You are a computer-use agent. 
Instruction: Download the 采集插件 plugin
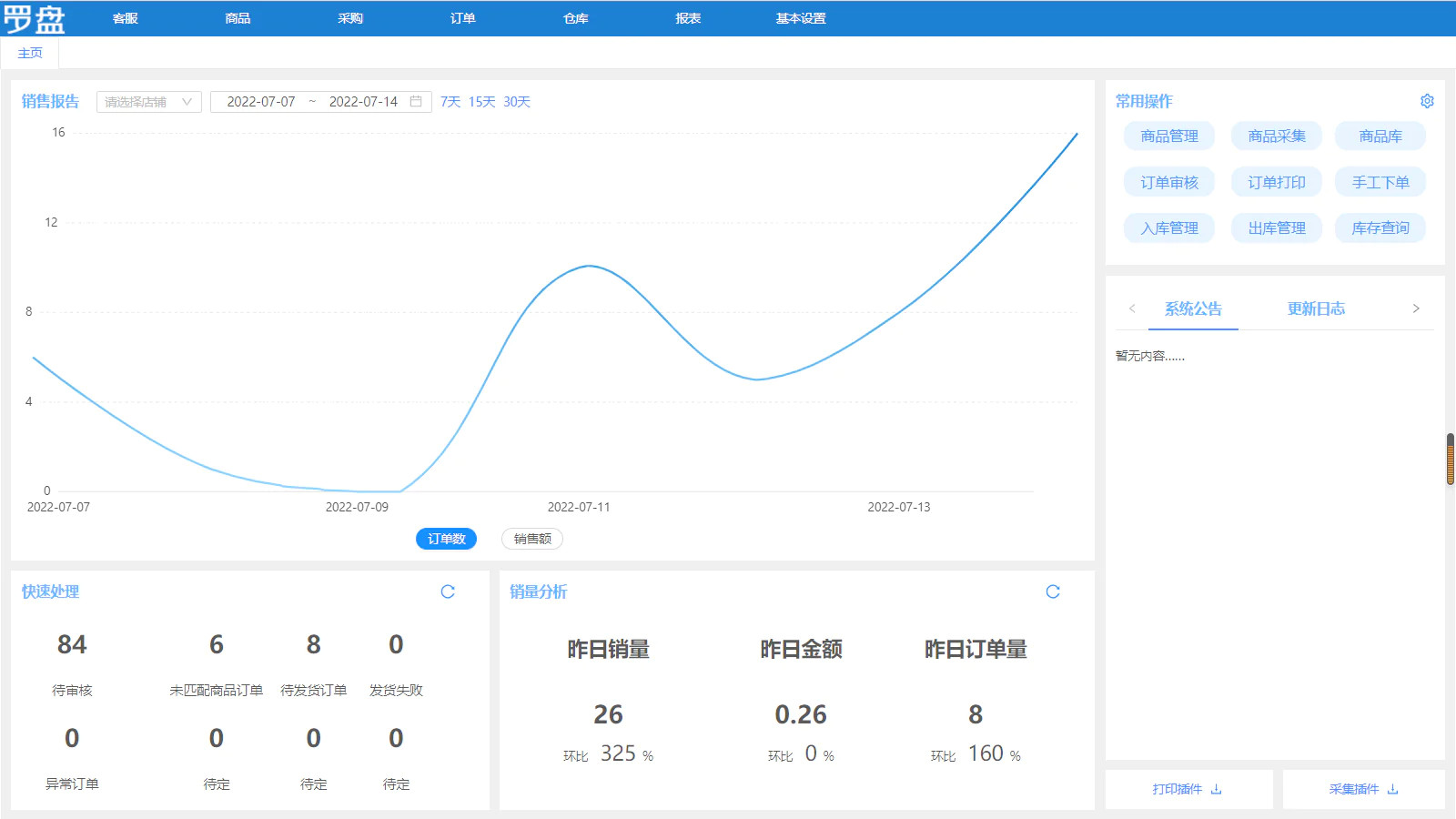pos(1363,789)
